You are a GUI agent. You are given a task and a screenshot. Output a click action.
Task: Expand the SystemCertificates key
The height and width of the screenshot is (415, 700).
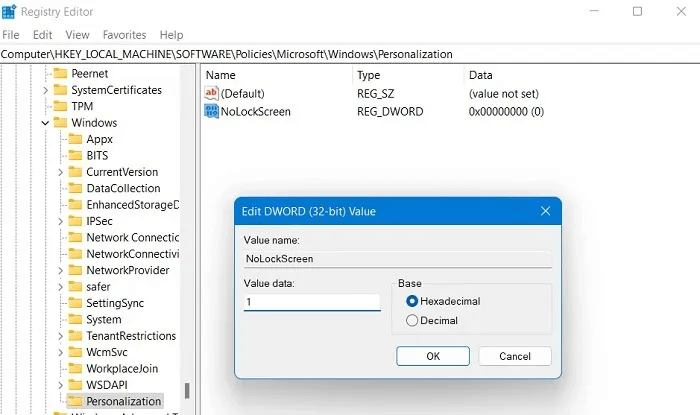click(45, 90)
